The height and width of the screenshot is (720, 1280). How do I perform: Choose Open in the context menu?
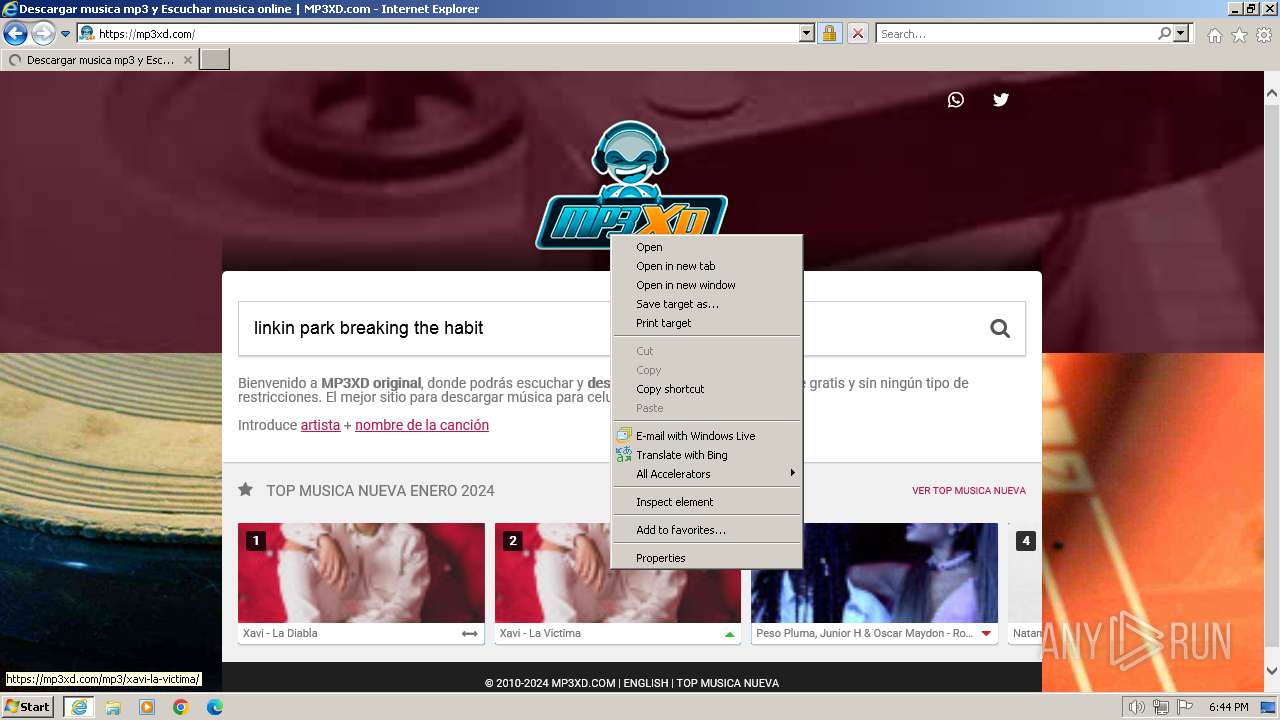[x=706, y=247]
